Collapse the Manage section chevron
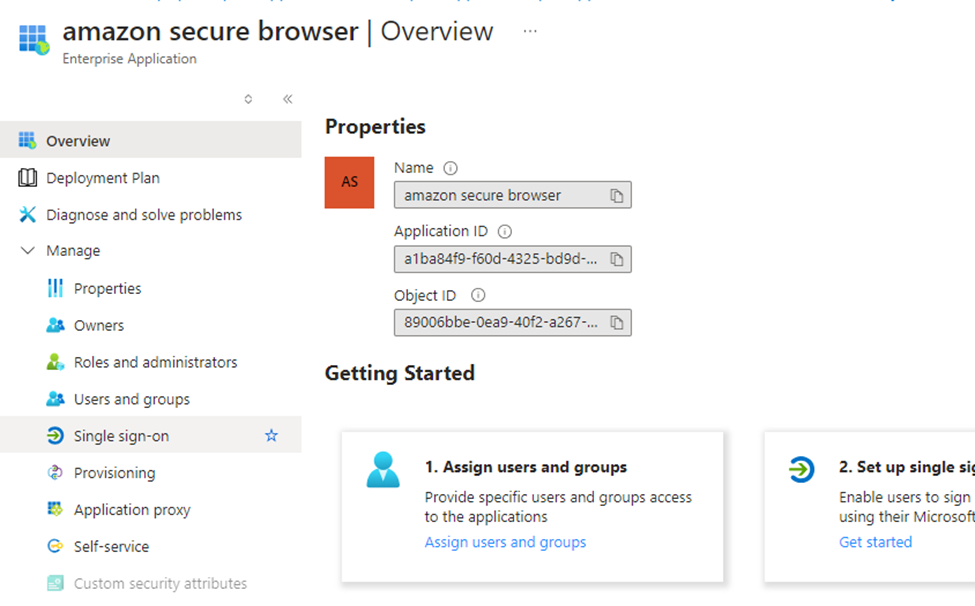Image resolution: width=975 pixels, height=606 pixels. (27, 250)
